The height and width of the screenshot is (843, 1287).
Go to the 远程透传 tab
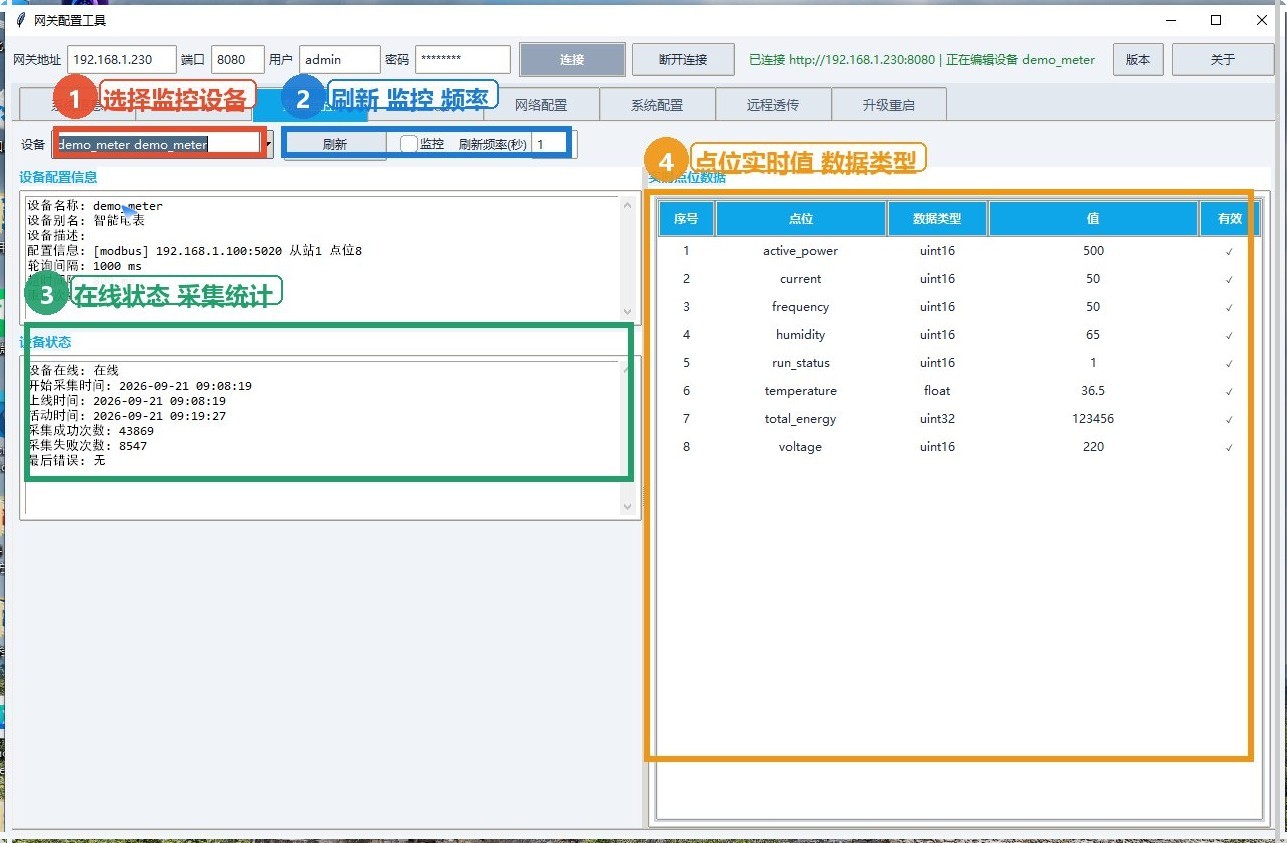point(773,104)
